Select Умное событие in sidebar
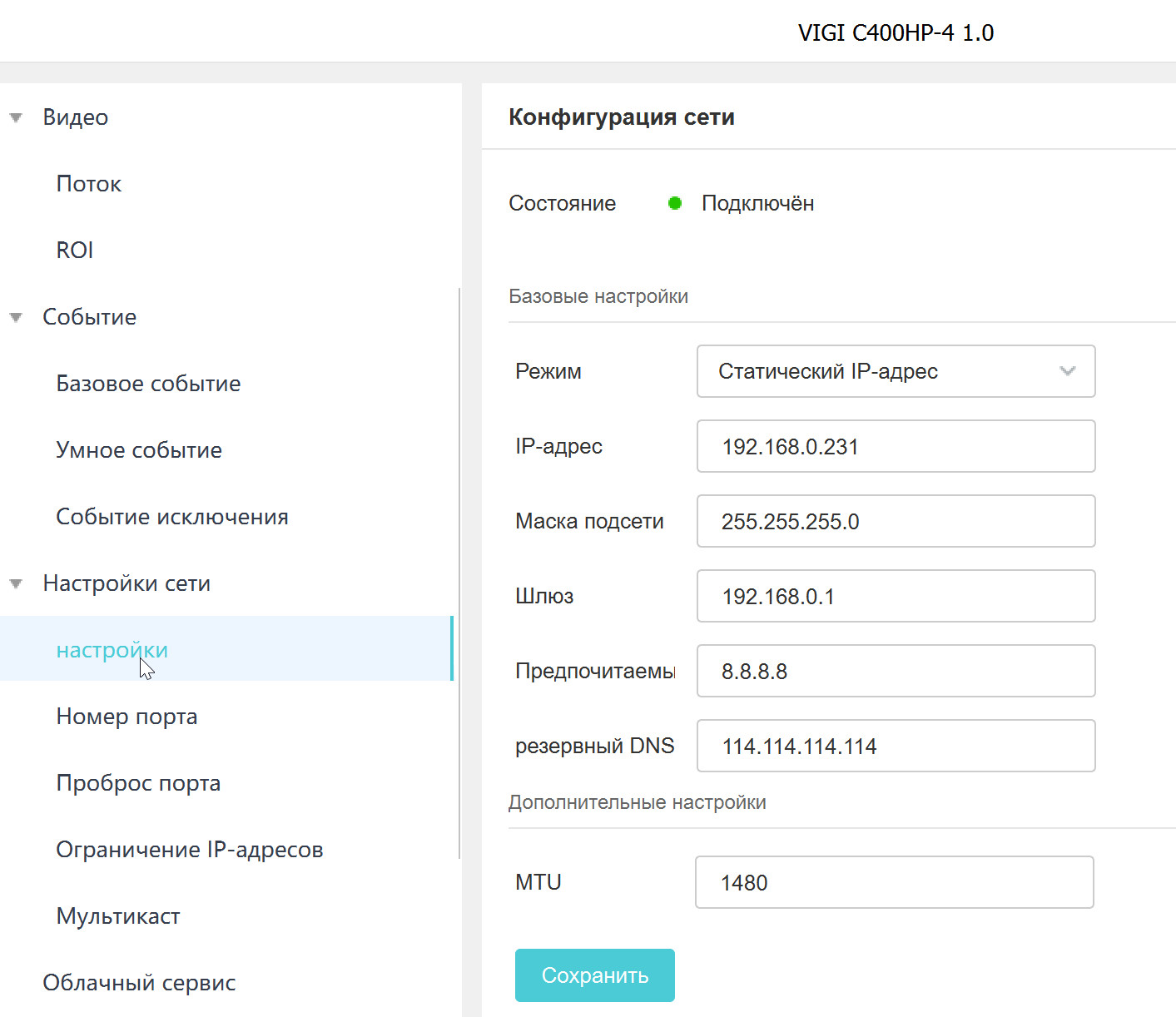The height and width of the screenshot is (1017, 1176). click(x=139, y=450)
